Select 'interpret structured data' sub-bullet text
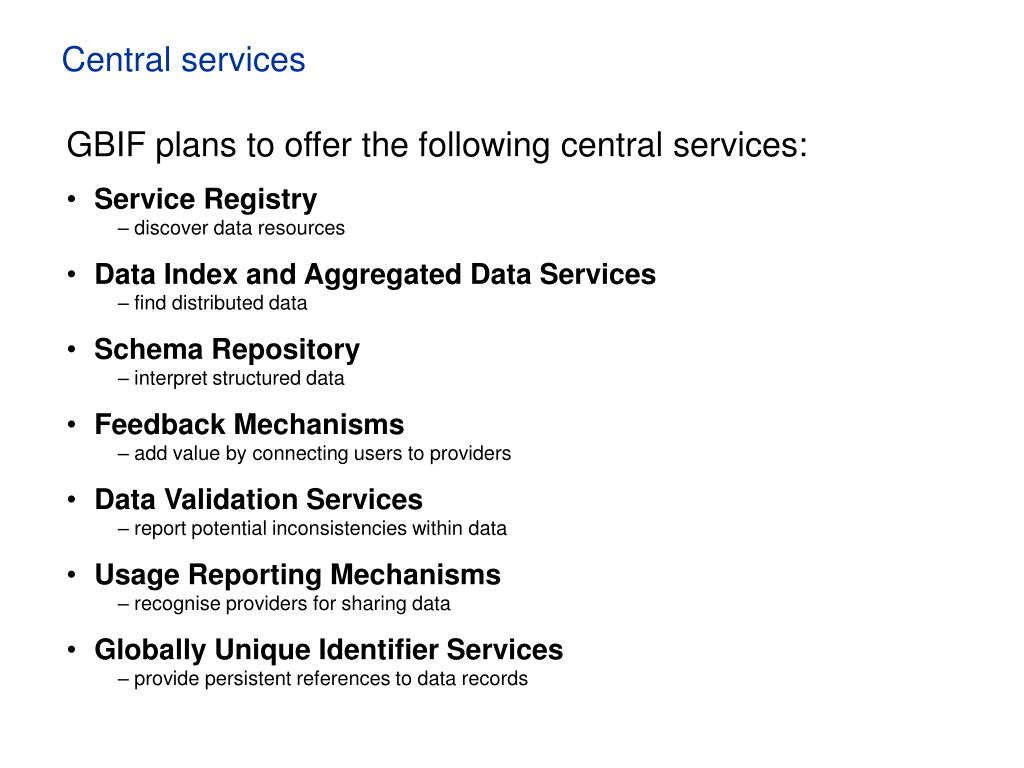Image resolution: width=1024 pixels, height=768 pixels. (231, 378)
